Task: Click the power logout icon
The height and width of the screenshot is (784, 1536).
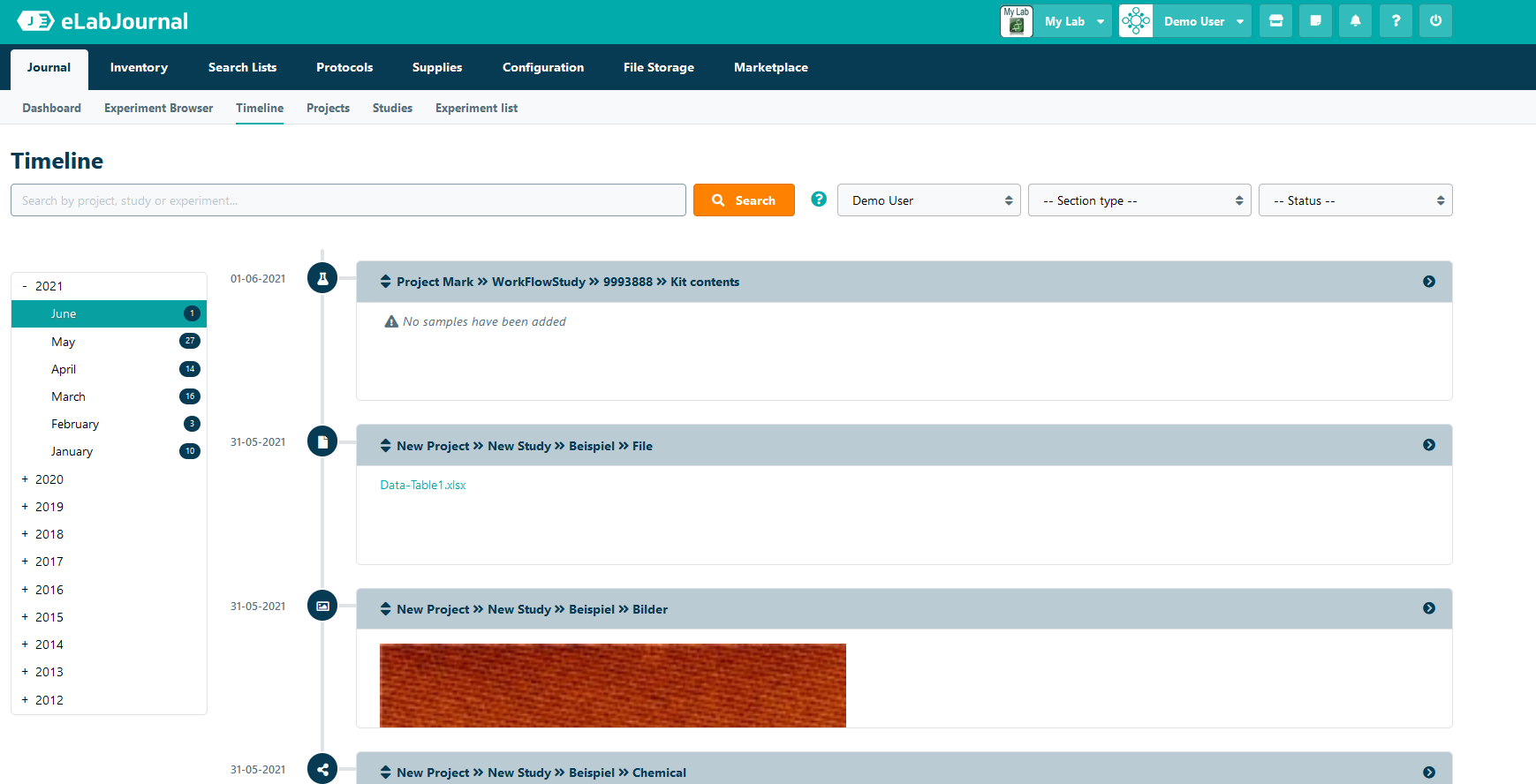Action: click(x=1435, y=21)
